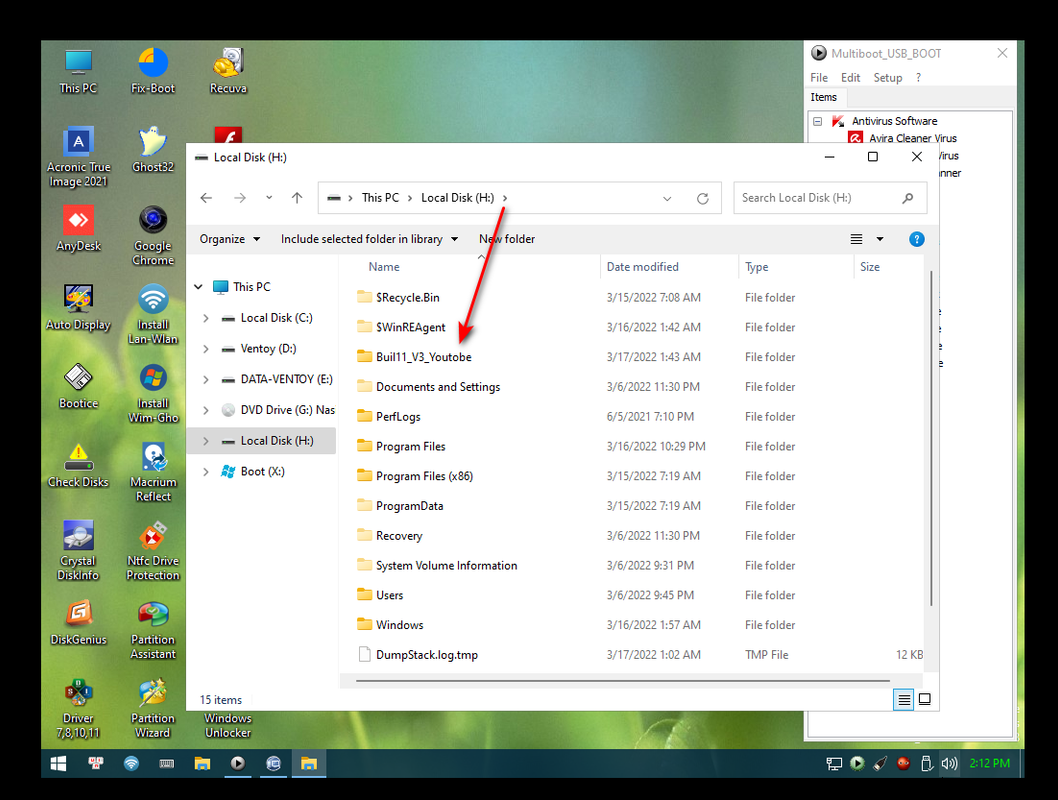This screenshot has width=1058, height=800.
Task: Select the Program Files (x86) folder
Action: tap(424, 476)
